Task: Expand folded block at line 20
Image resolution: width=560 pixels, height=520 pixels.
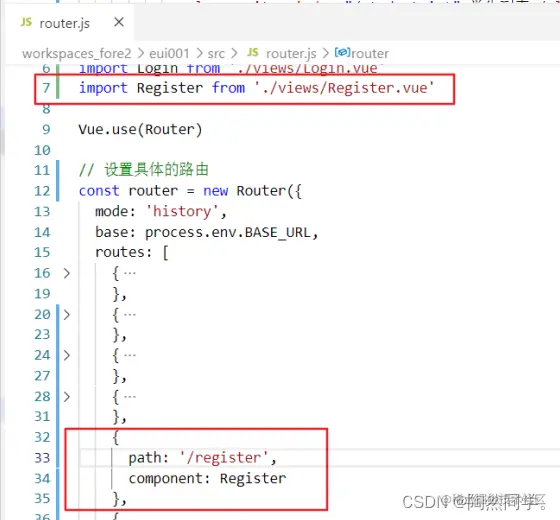Action: pyautogui.click(x=66, y=315)
